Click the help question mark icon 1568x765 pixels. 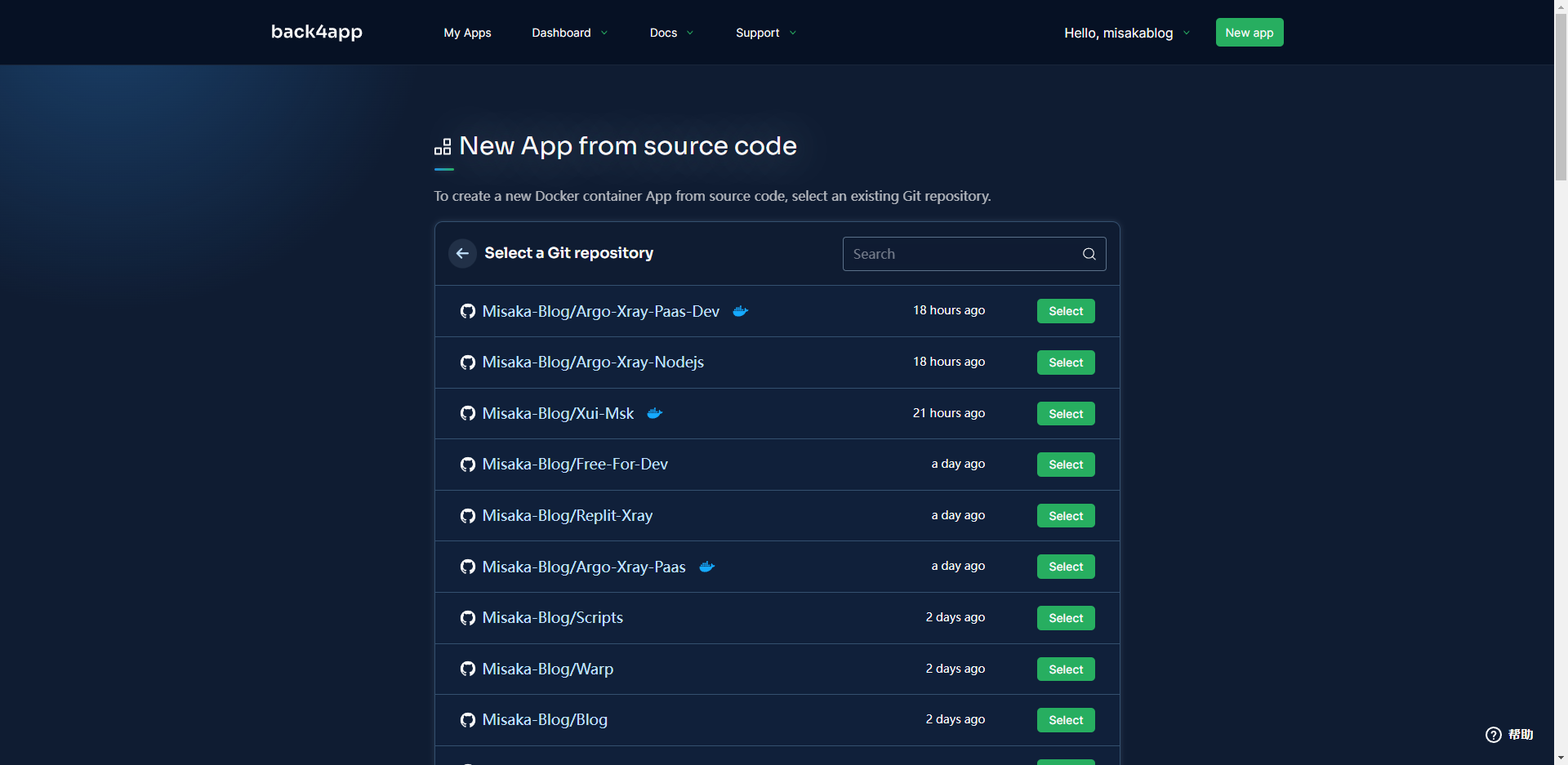1494,735
